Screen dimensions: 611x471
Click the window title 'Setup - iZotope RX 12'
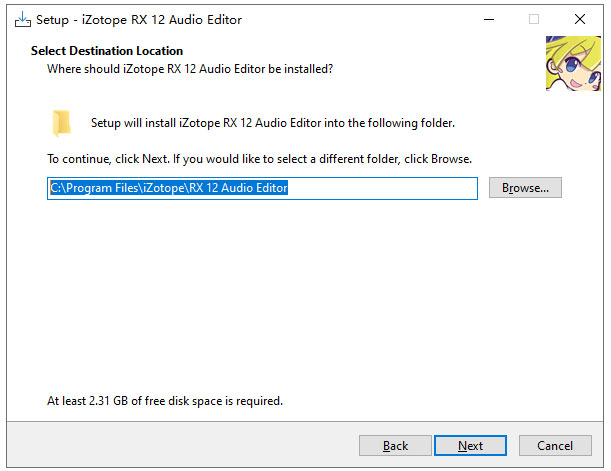click(139, 19)
